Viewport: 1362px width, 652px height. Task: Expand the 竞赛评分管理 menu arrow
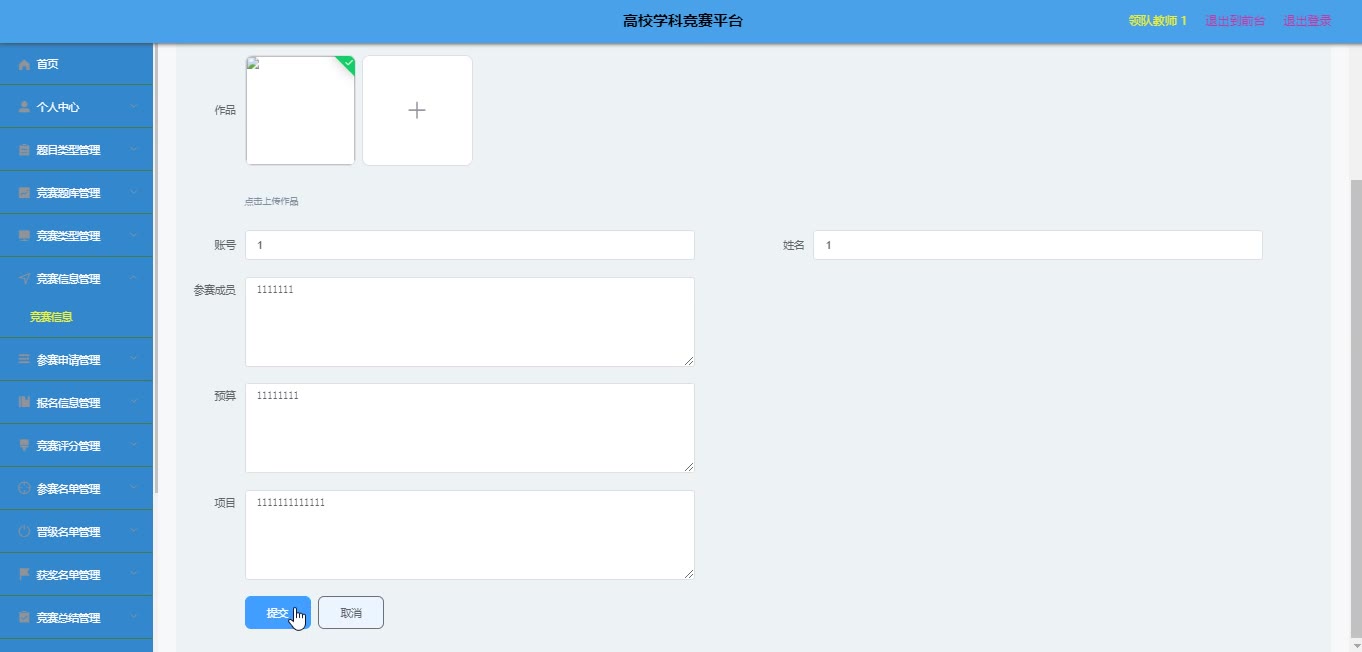pyautogui.click(x=133, y=446)
